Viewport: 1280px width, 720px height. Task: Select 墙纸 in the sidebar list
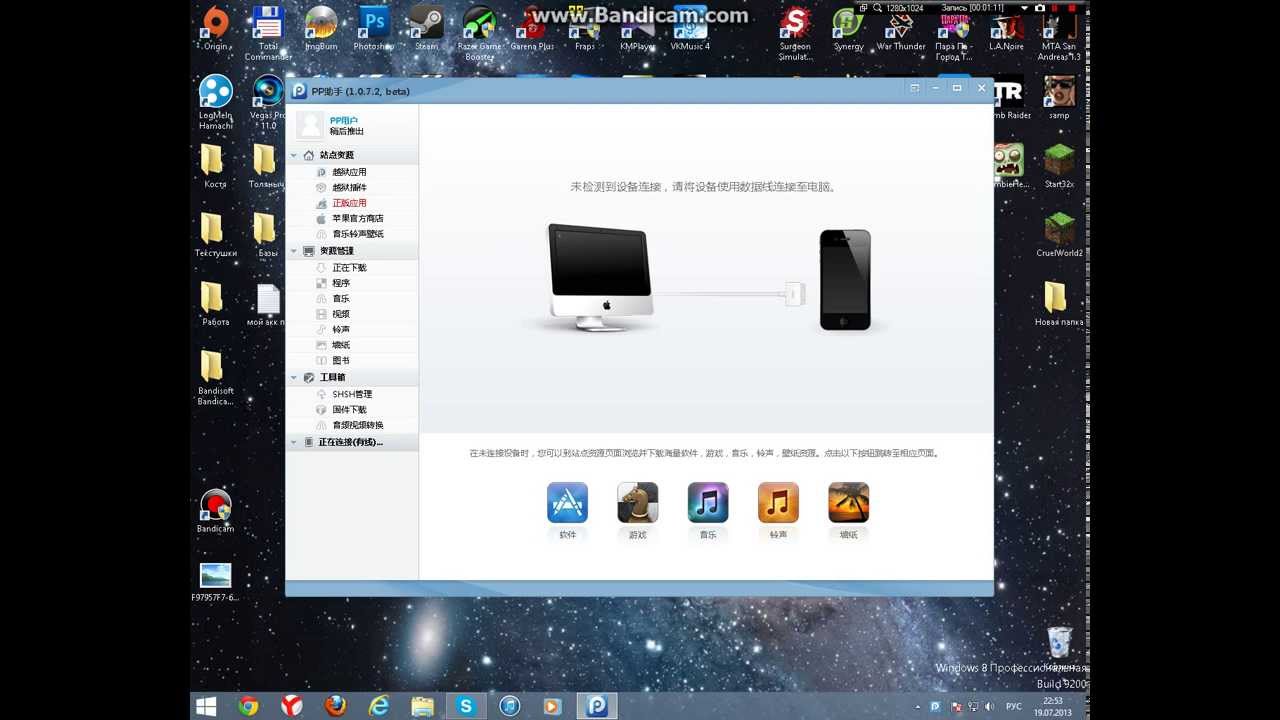coord(341,345)
